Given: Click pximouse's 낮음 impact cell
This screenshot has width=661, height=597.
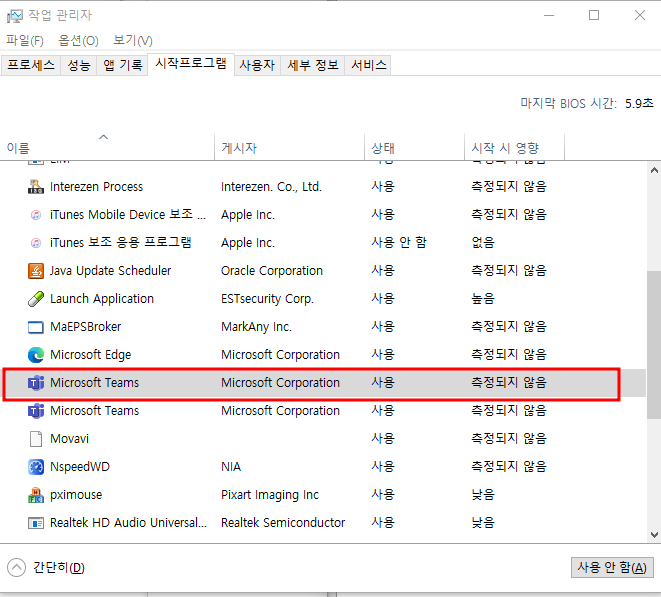Looking at the screenshot, I should (483, 495).
